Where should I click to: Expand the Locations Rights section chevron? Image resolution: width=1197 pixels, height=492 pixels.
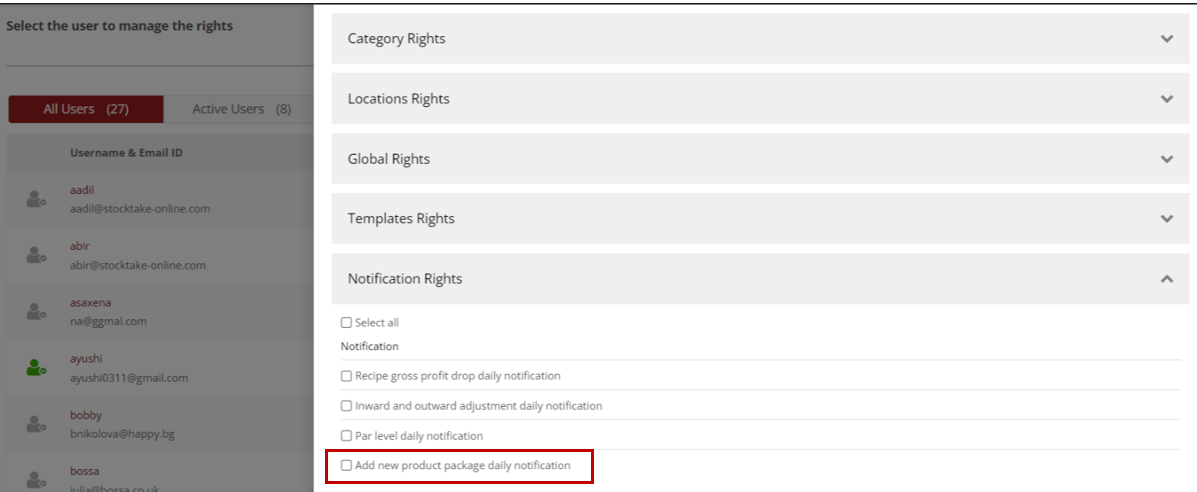1166,99
